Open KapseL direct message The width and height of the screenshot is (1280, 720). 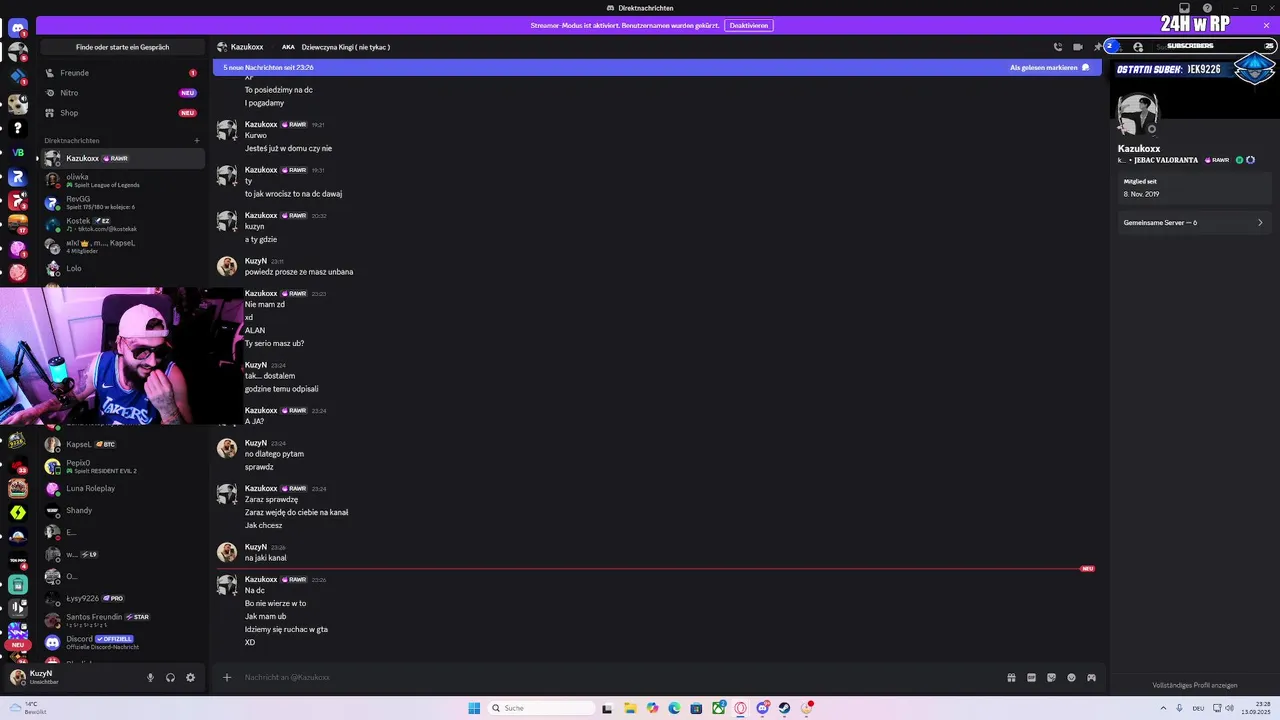point(121,444)
